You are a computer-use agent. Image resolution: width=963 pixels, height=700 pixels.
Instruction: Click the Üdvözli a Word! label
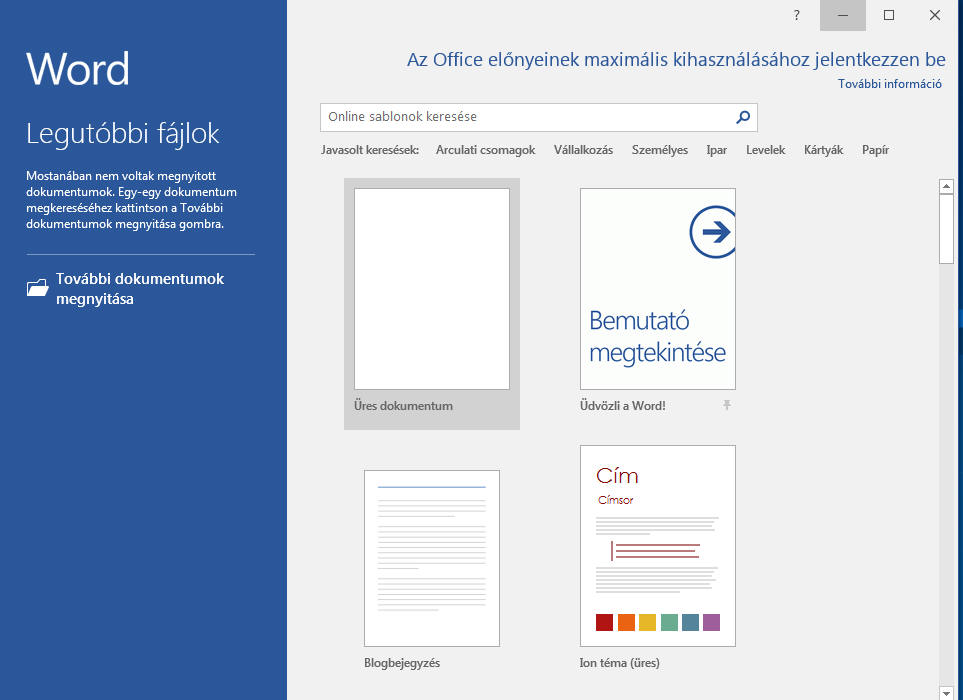coord(623,406)
